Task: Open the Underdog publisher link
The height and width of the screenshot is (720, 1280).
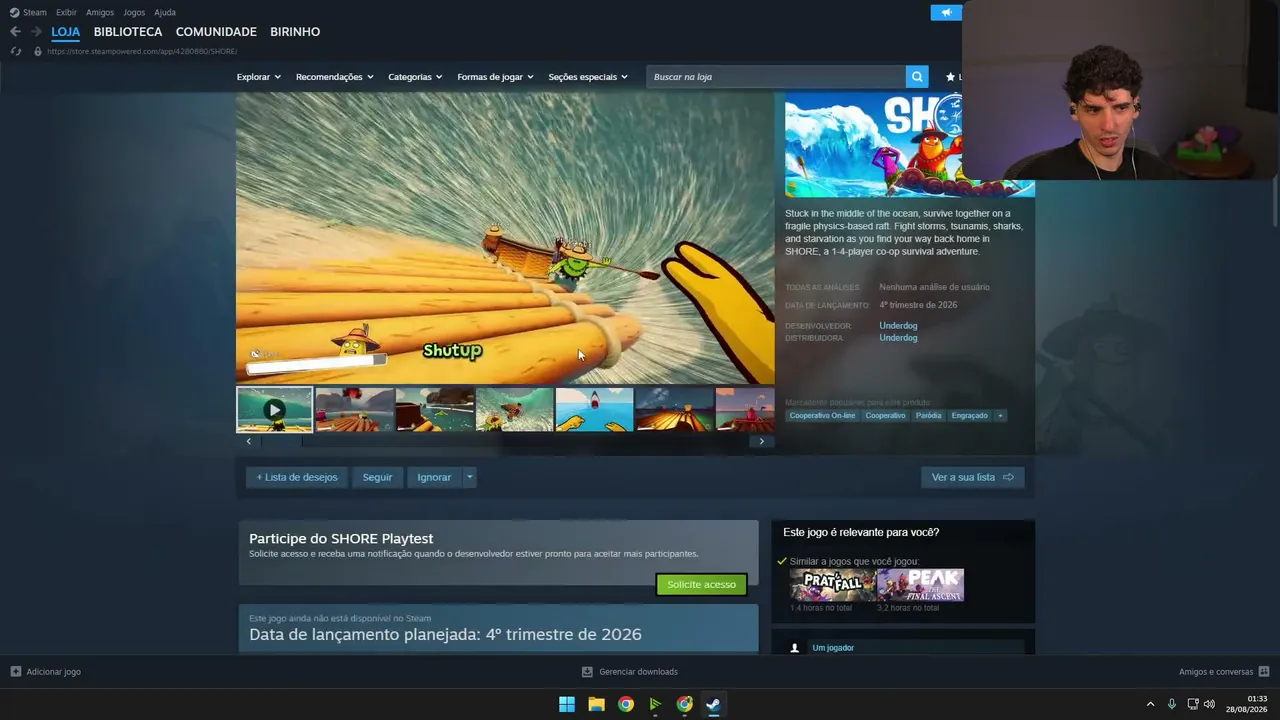Action: (898, 338)
